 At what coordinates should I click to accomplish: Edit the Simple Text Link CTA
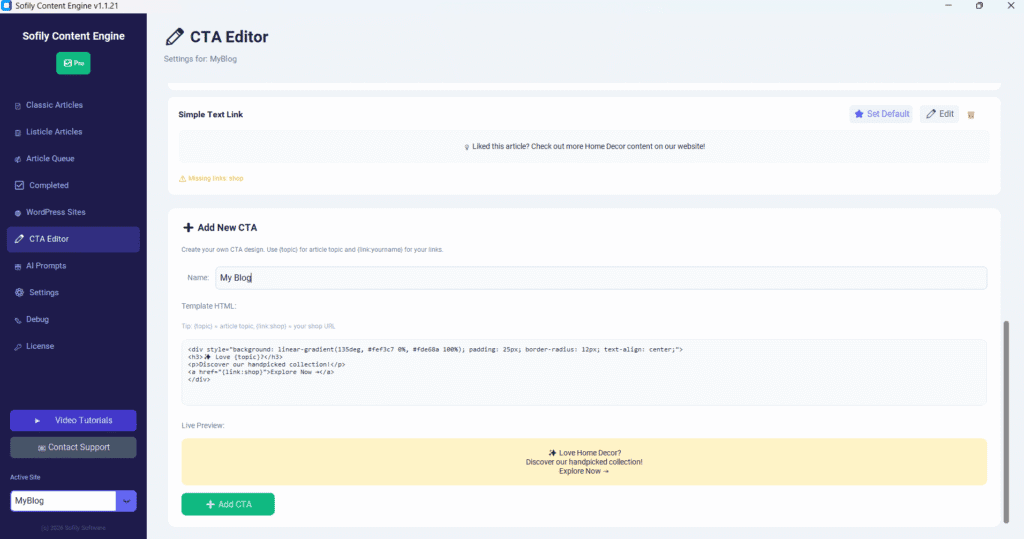coord(940,114)
